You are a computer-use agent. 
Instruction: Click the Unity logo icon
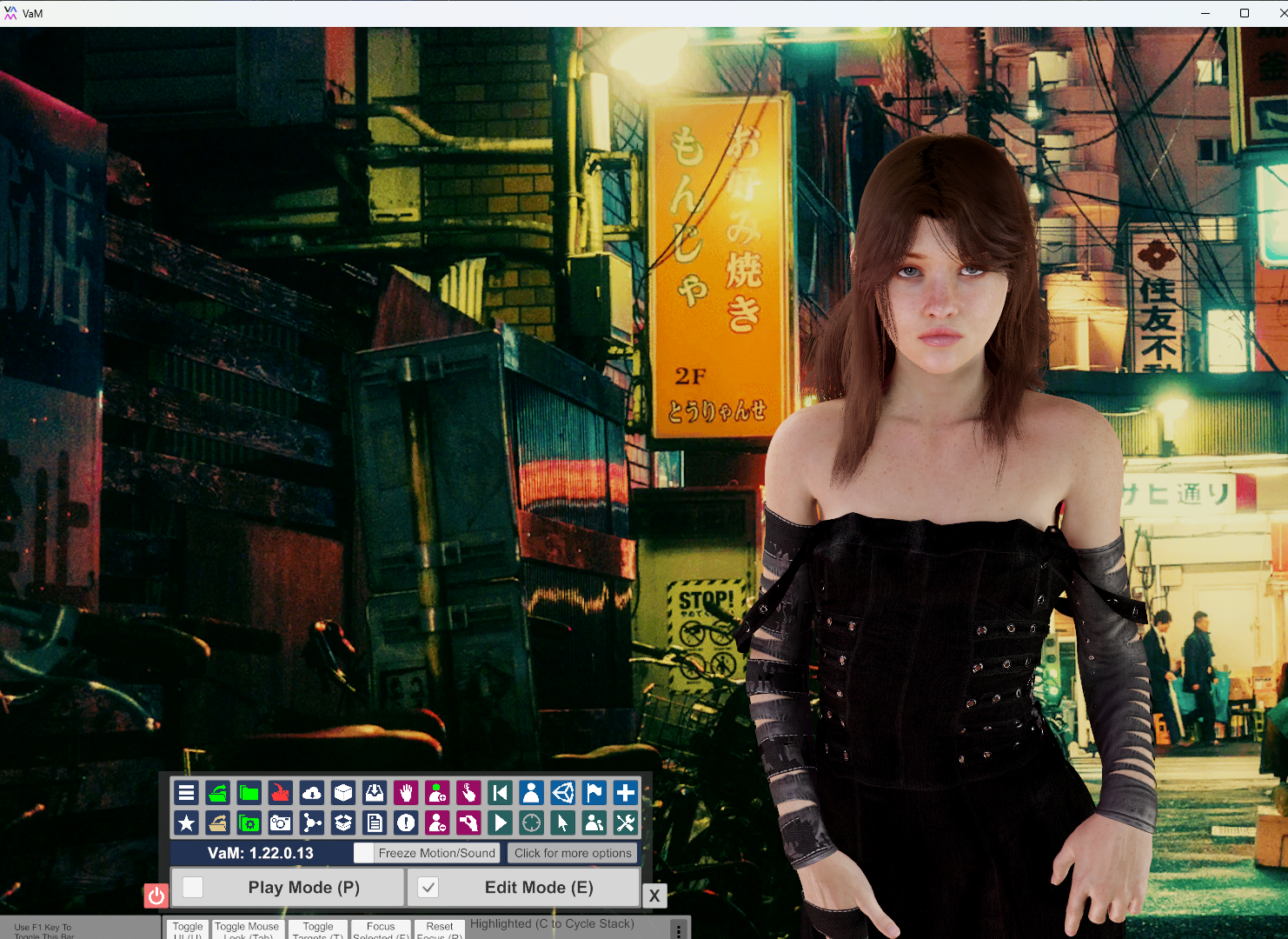coord(562,792)
